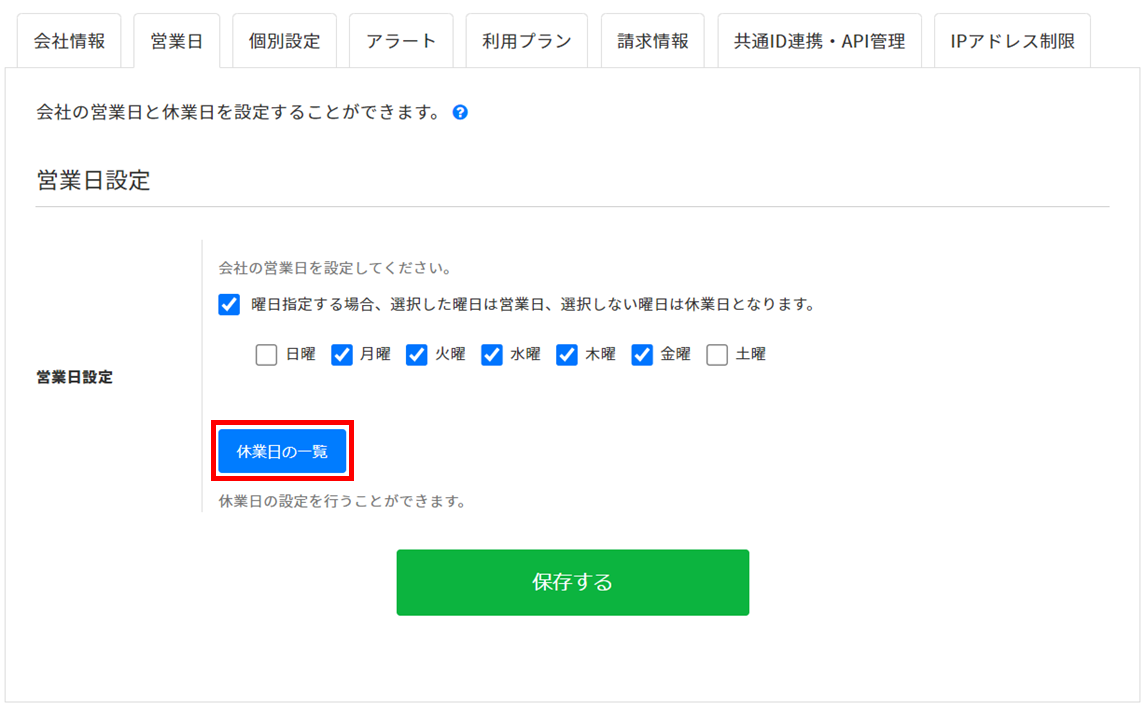Screen dimensions: 1146x709
Task: Click the 月曜 label text
Action: (x=375, y=354)
